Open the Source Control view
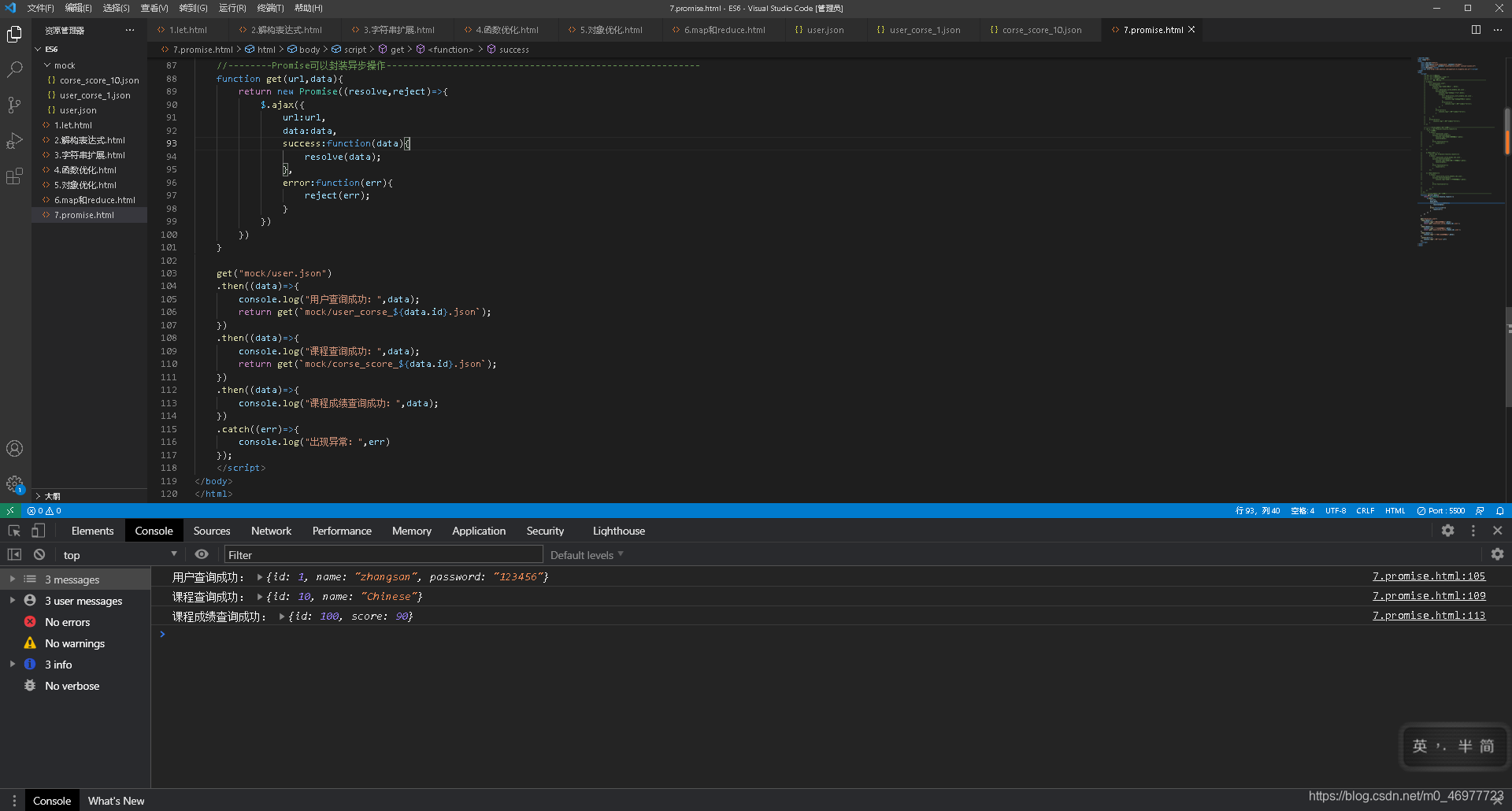Viewport: 1512px width, 811px height. coord(14,105)
